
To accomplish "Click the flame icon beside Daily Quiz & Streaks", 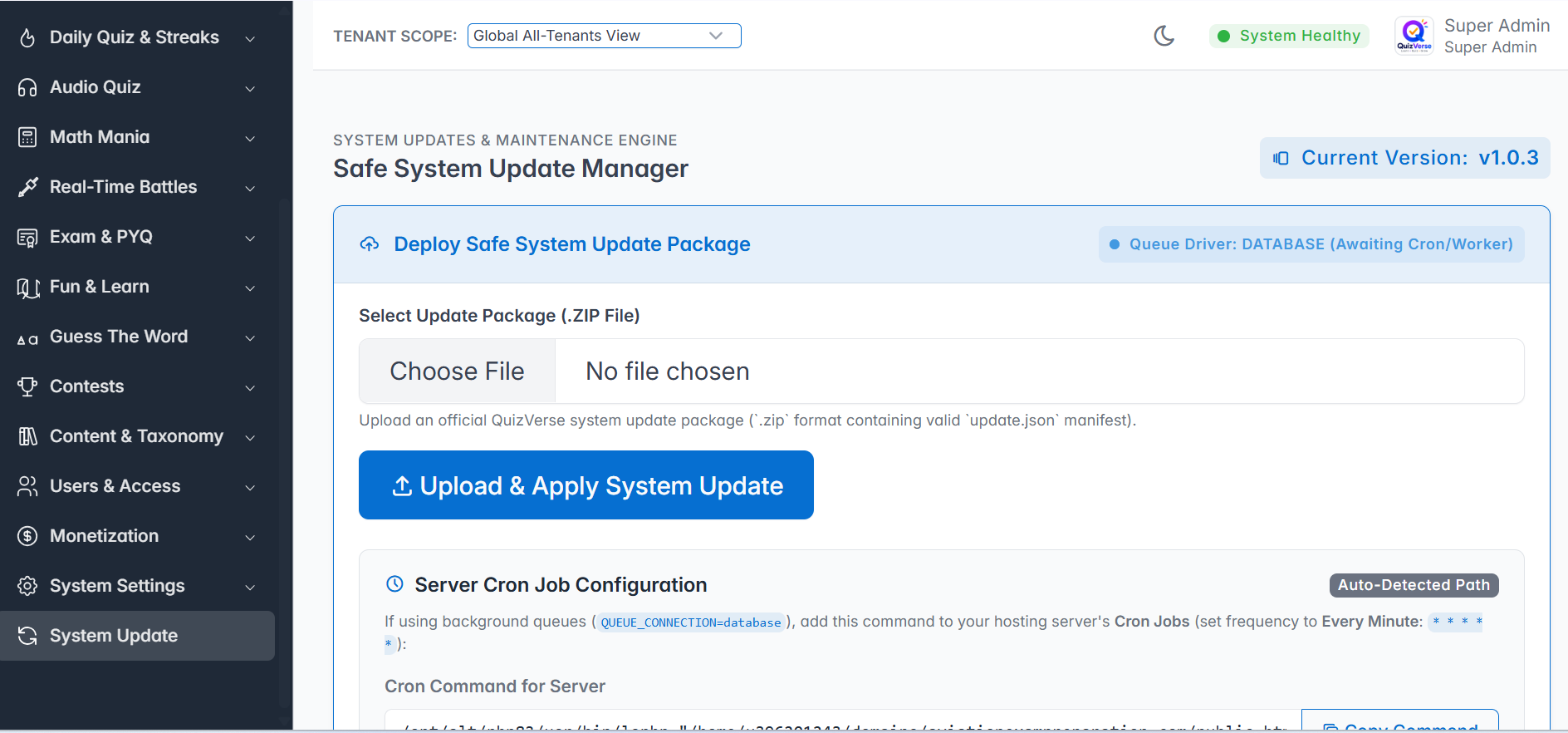I will 27,37.
